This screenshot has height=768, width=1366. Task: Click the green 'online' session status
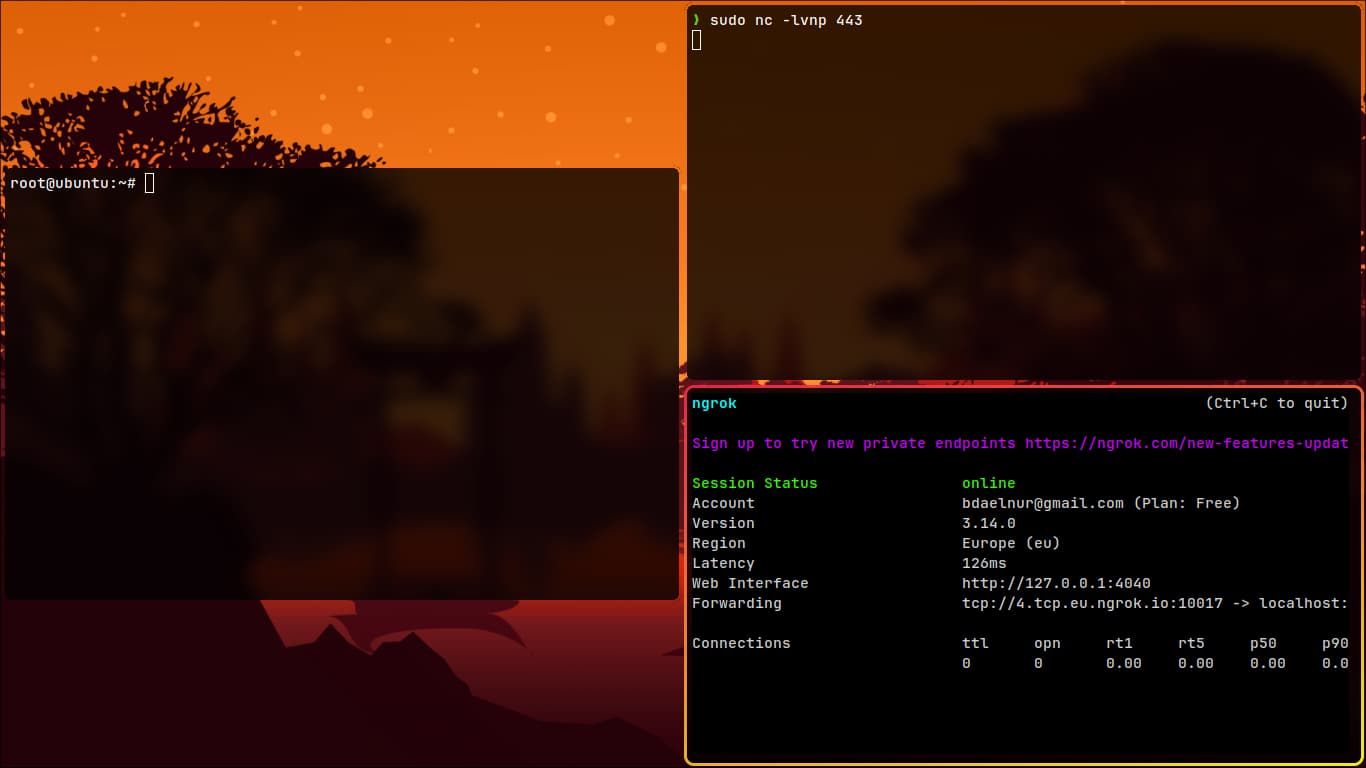pyautogui.click(x=988, y=483)
